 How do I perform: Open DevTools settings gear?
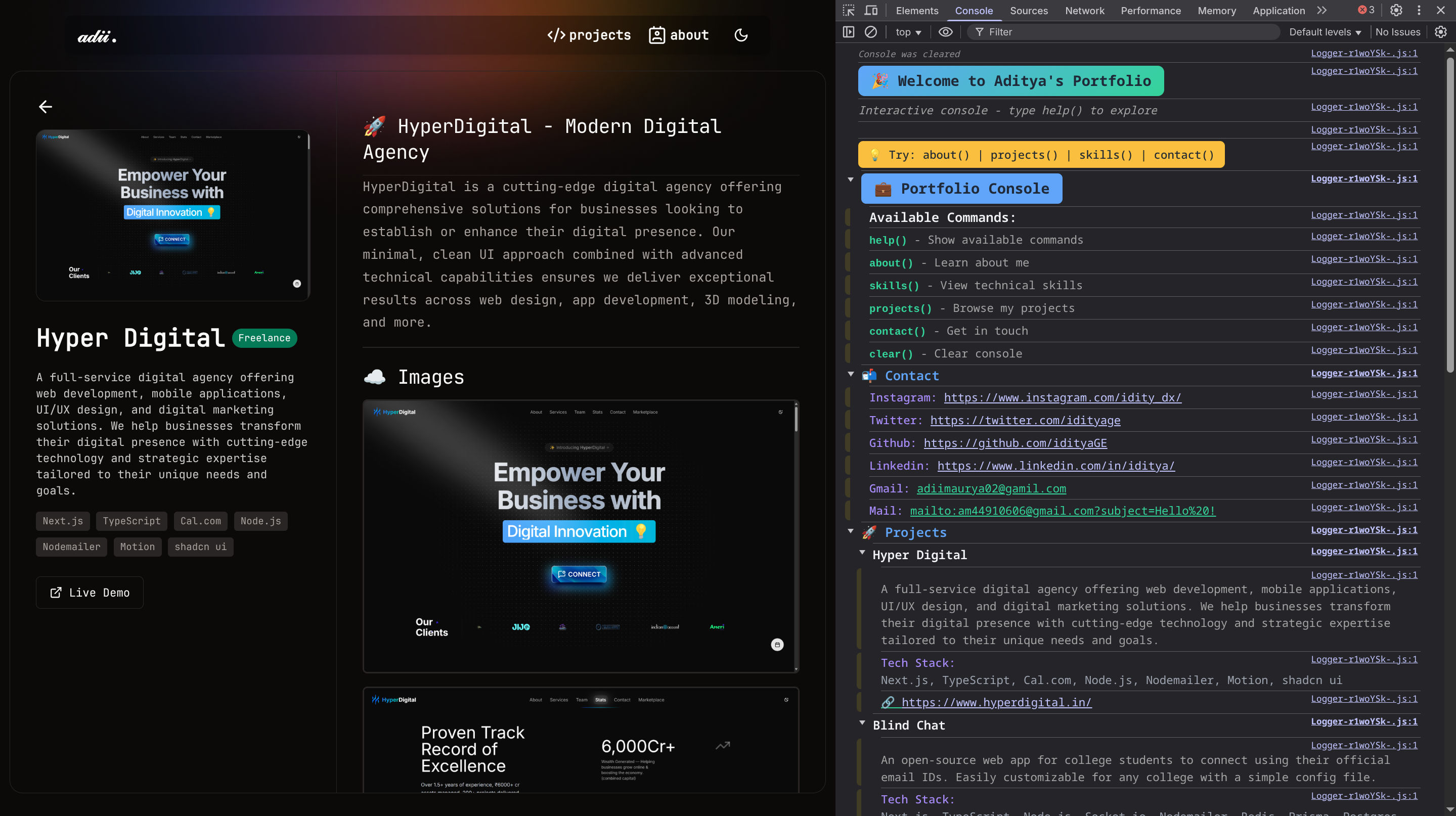[1395, 10]
